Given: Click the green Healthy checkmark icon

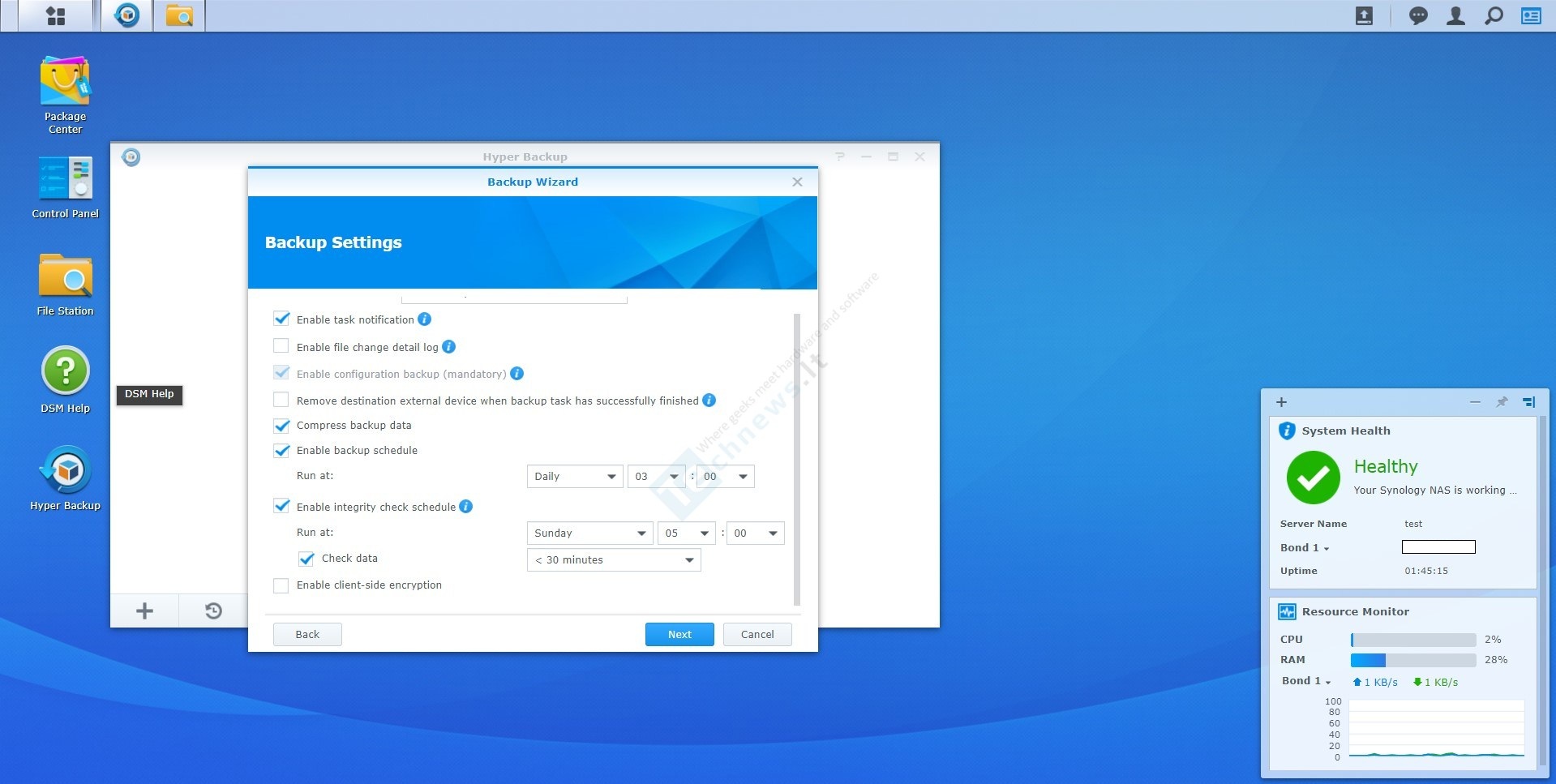Looking at the screenshot, I should [1314, 478].
